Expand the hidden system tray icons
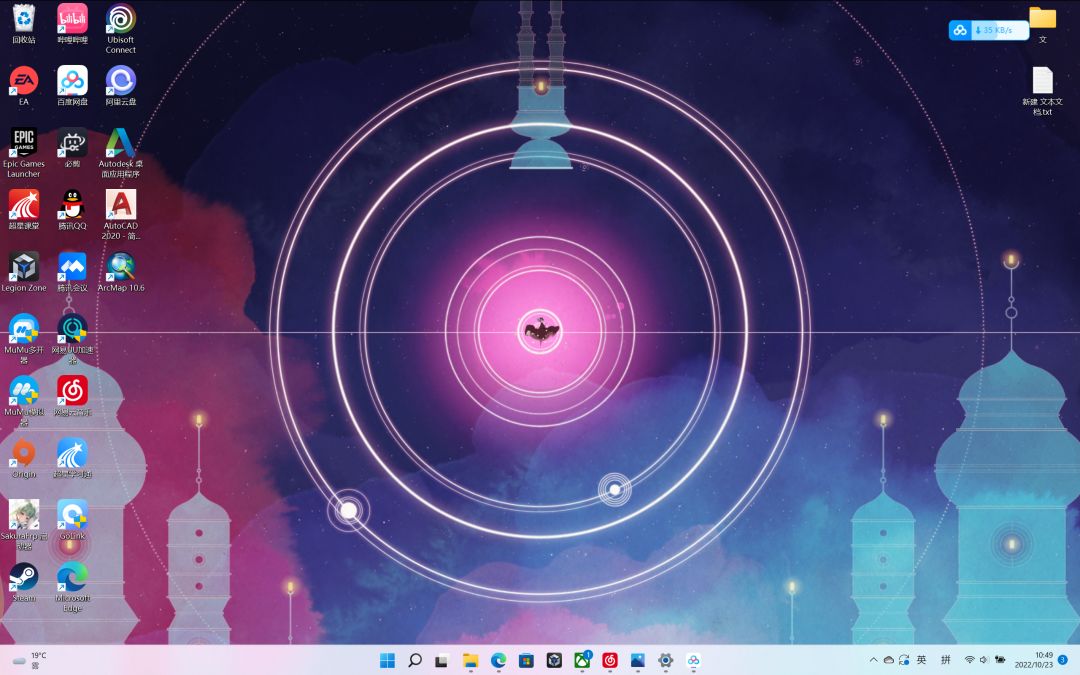The image size is (1080, 675). coord(873,660)
